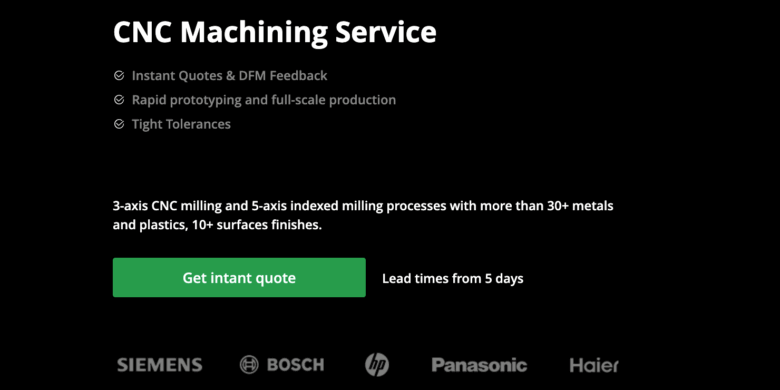Screen dimensions: 780x390
Task: Click the CNC Machining Service heading
Action: coord(275,32)
